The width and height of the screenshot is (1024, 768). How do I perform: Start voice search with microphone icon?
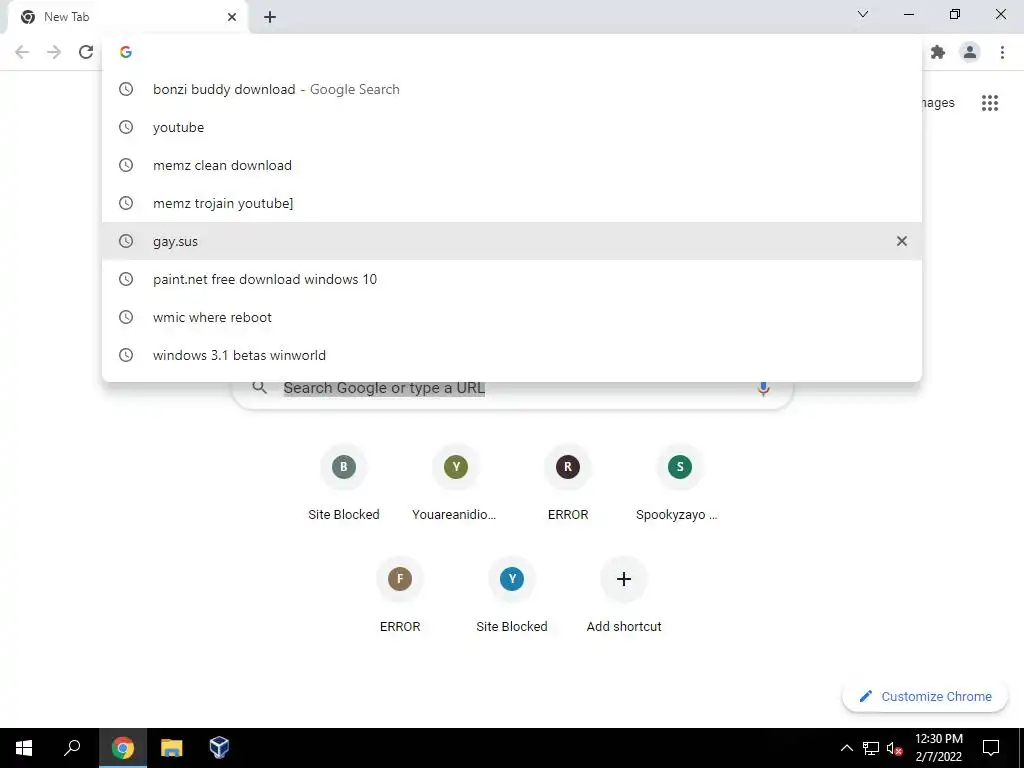coord(763,389)
